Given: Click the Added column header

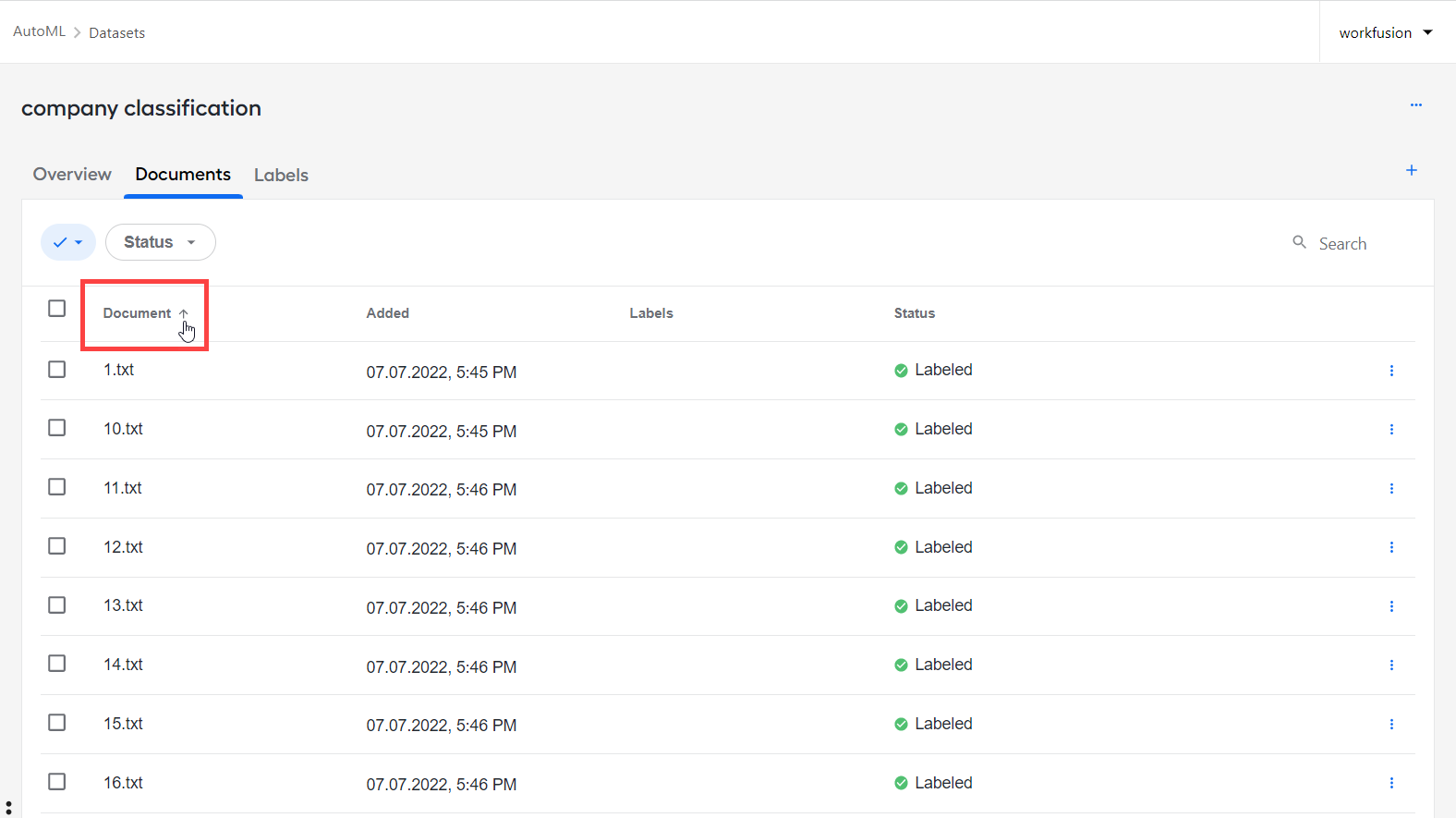Looking at the screenshot, I should click(x=388, y=313).
